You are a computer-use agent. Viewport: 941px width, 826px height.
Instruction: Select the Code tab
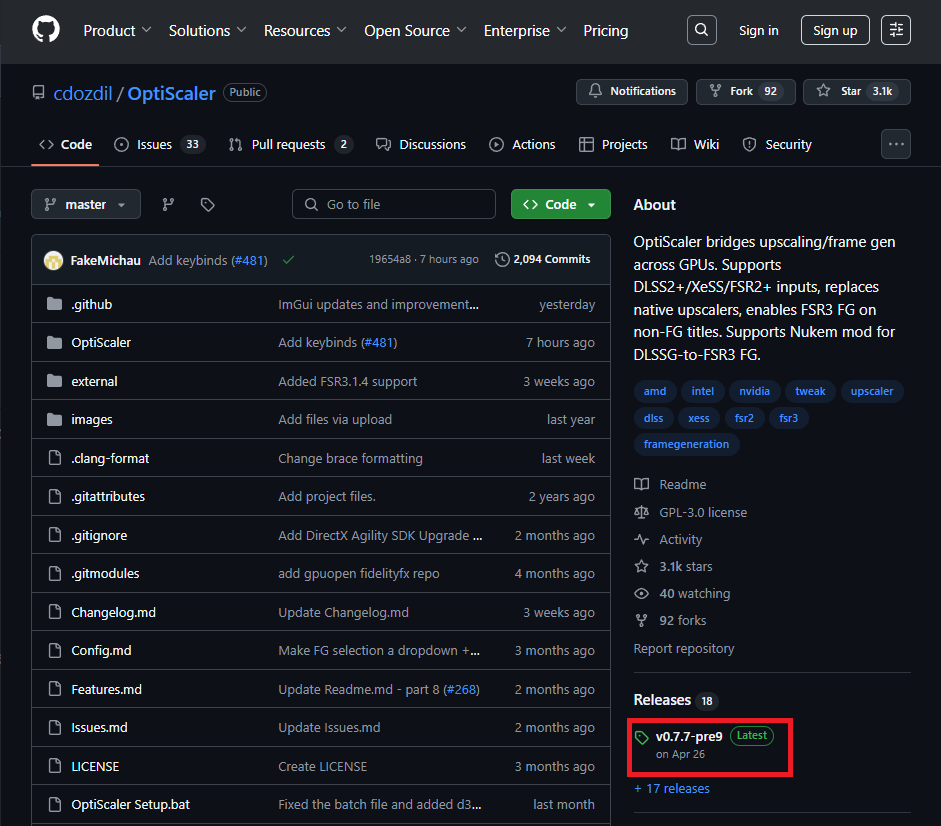pyautogui.click(x=65, y=144)
